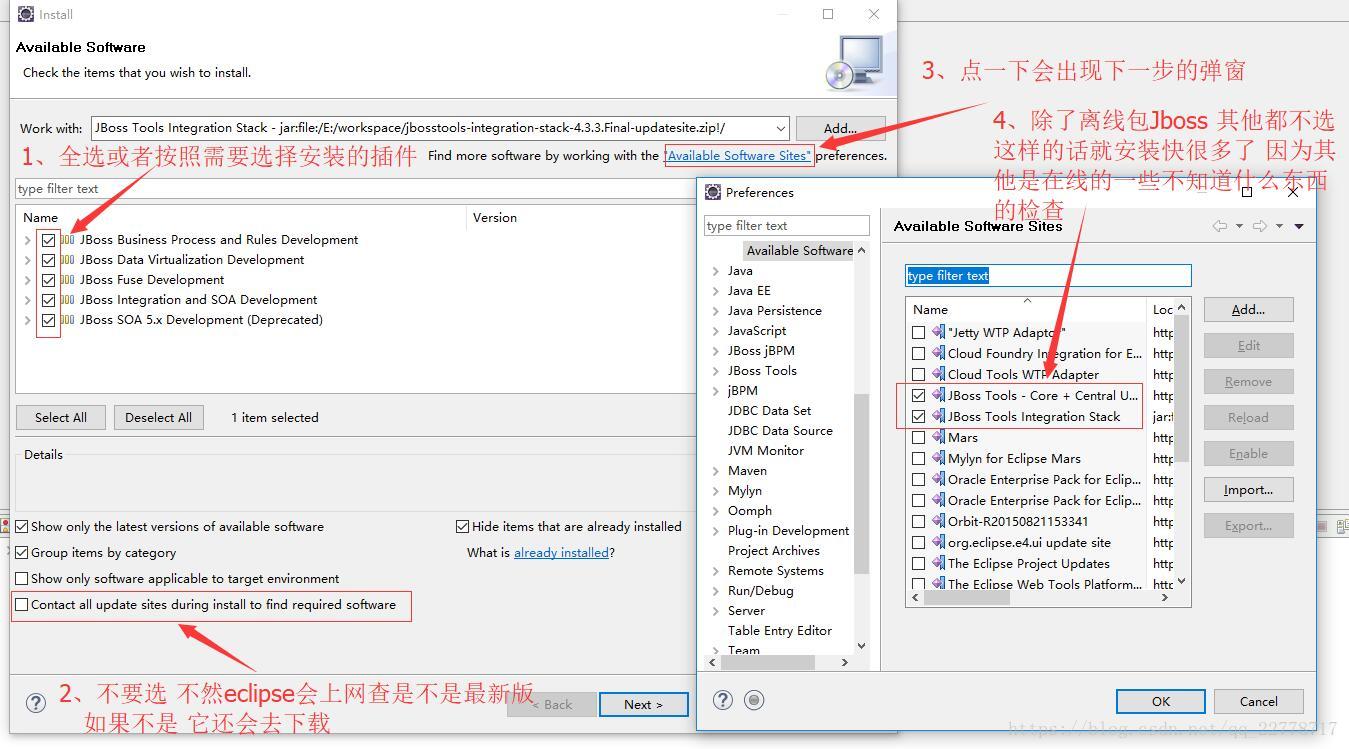This screenshot has height=749, width=1349.
Task: Click the site icon next to Mars
Action: [x=938, y=437]
